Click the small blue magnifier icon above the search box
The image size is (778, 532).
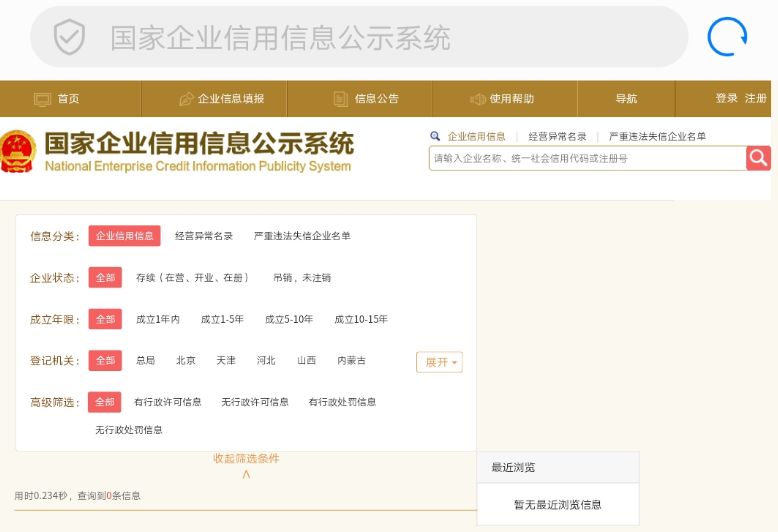pyautogui.click(x=435, y=136)
